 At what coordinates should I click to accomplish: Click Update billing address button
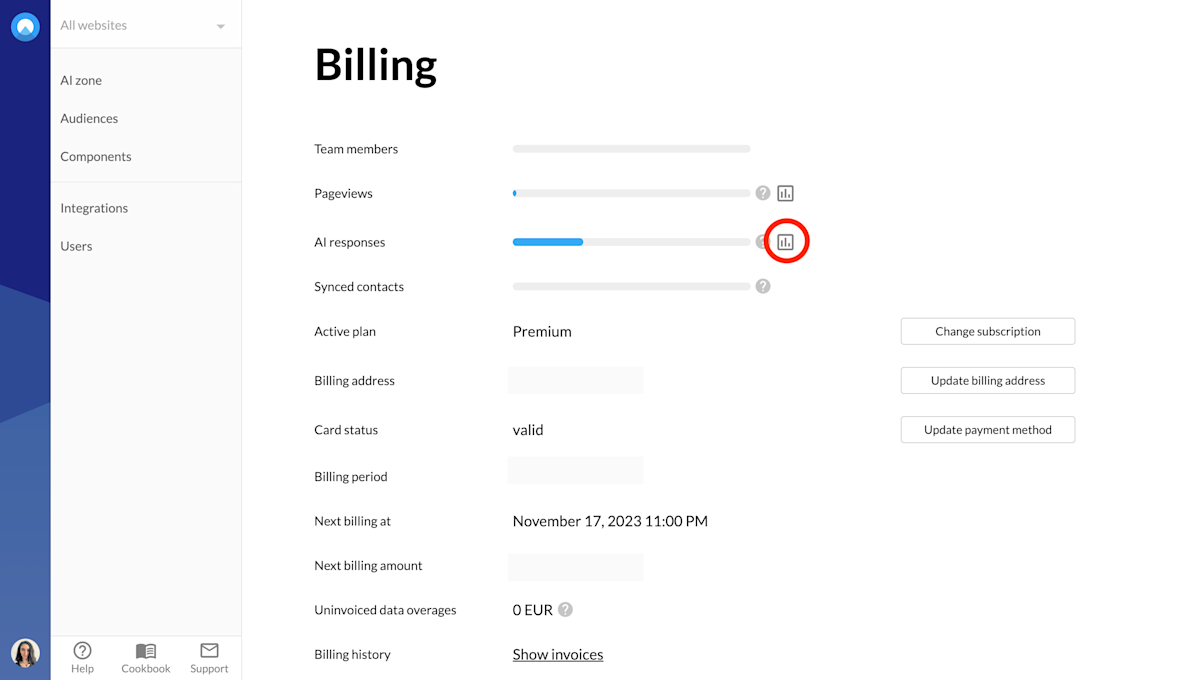[988, 380]
